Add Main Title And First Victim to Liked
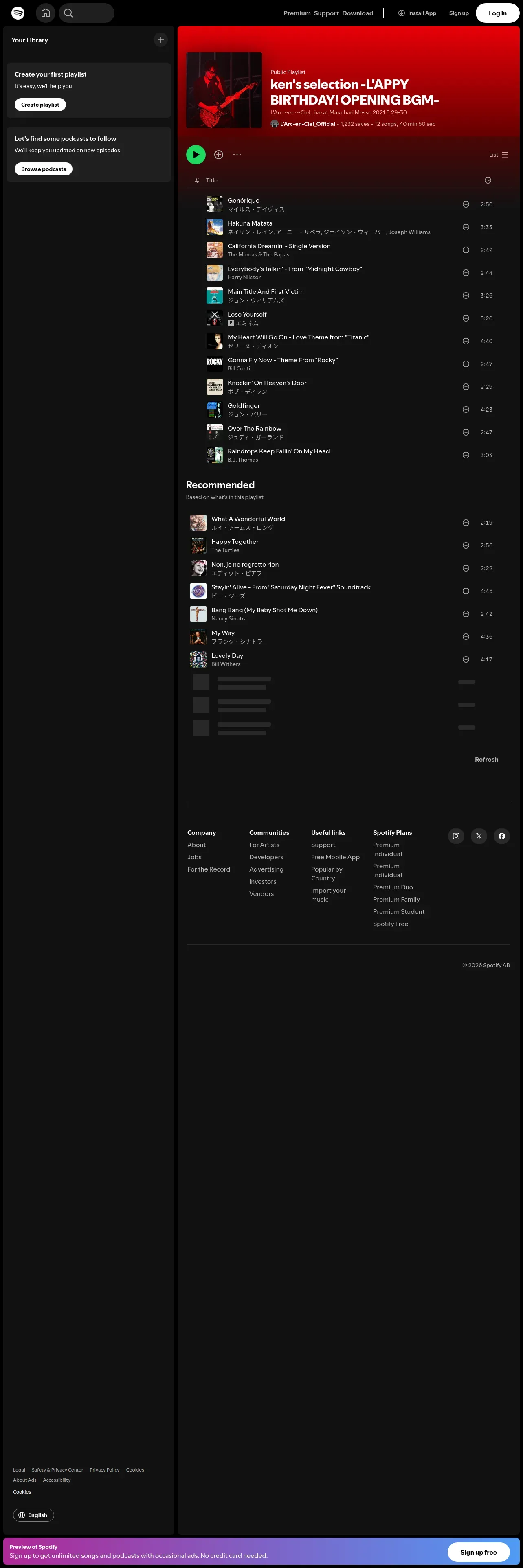Screen dimensions: 523x1568 [466, 296]
